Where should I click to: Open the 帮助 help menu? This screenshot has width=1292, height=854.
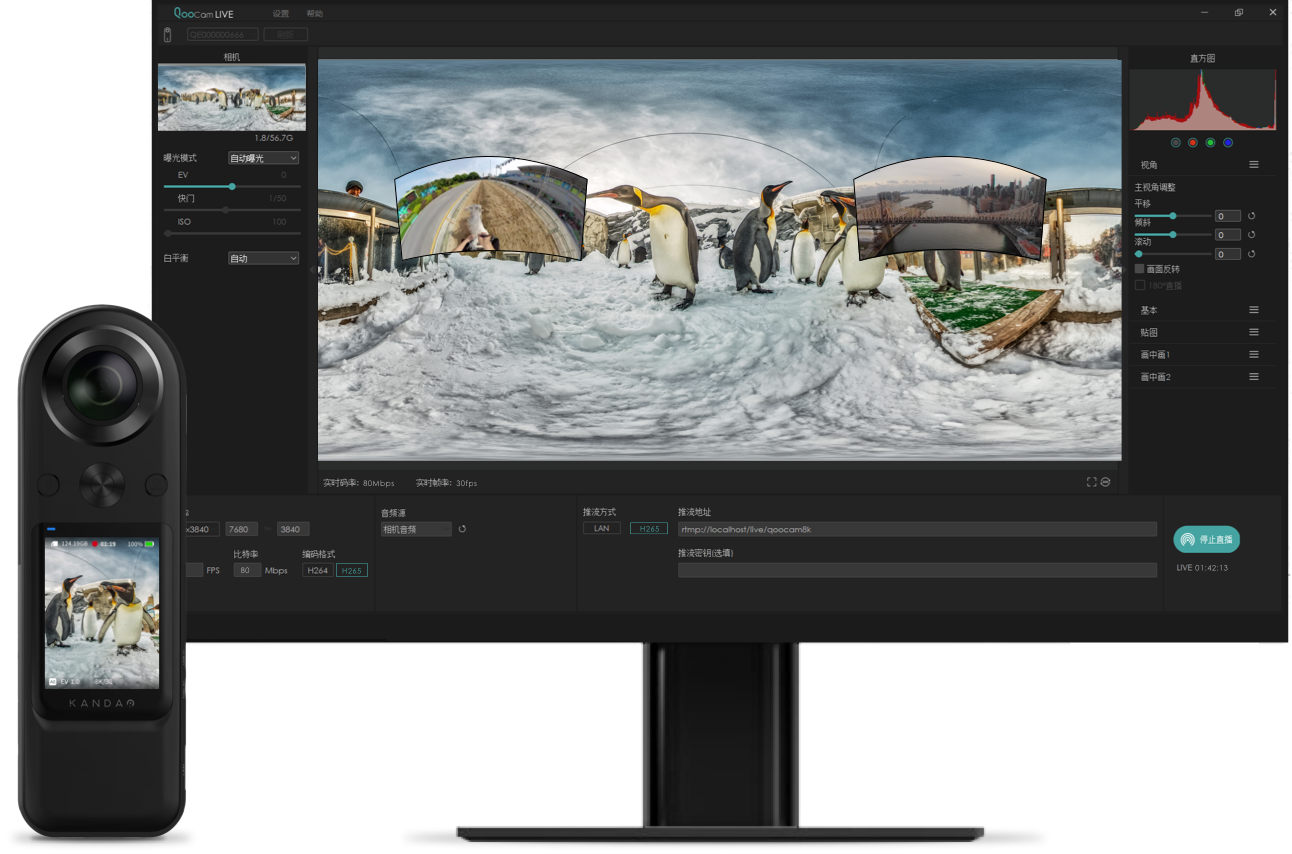314,14
